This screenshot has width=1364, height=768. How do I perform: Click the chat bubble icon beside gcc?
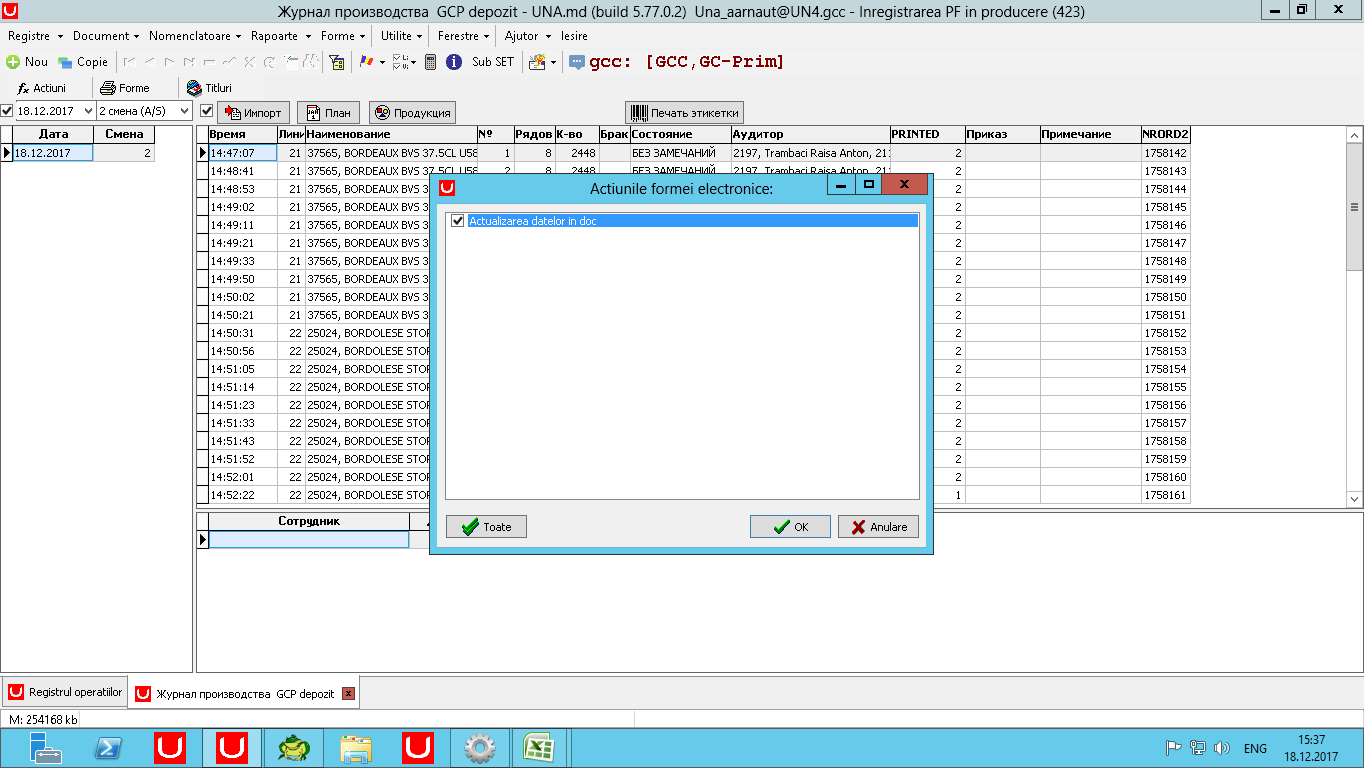[577, 62]
